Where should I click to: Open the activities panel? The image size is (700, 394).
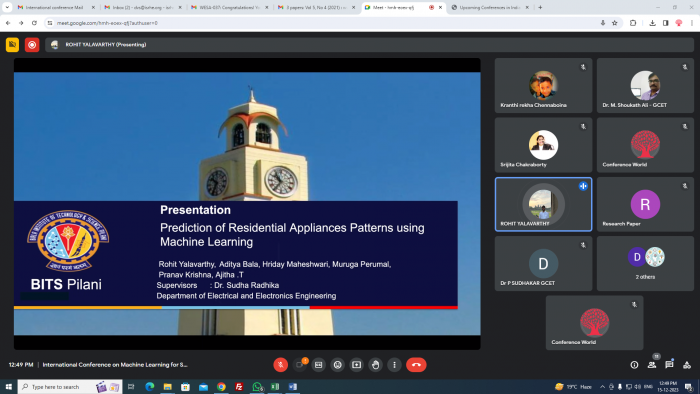click(x=687, y=365)
